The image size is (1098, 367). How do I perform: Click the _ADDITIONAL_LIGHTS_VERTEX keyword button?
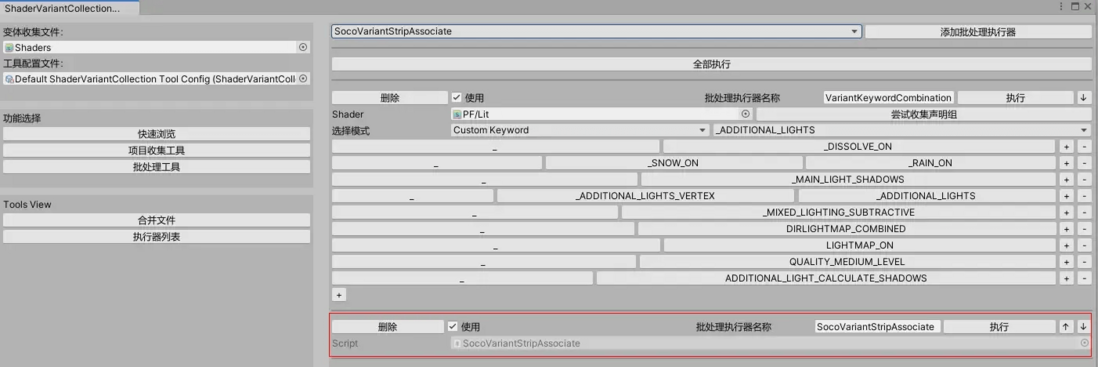(x=645, y=196)
